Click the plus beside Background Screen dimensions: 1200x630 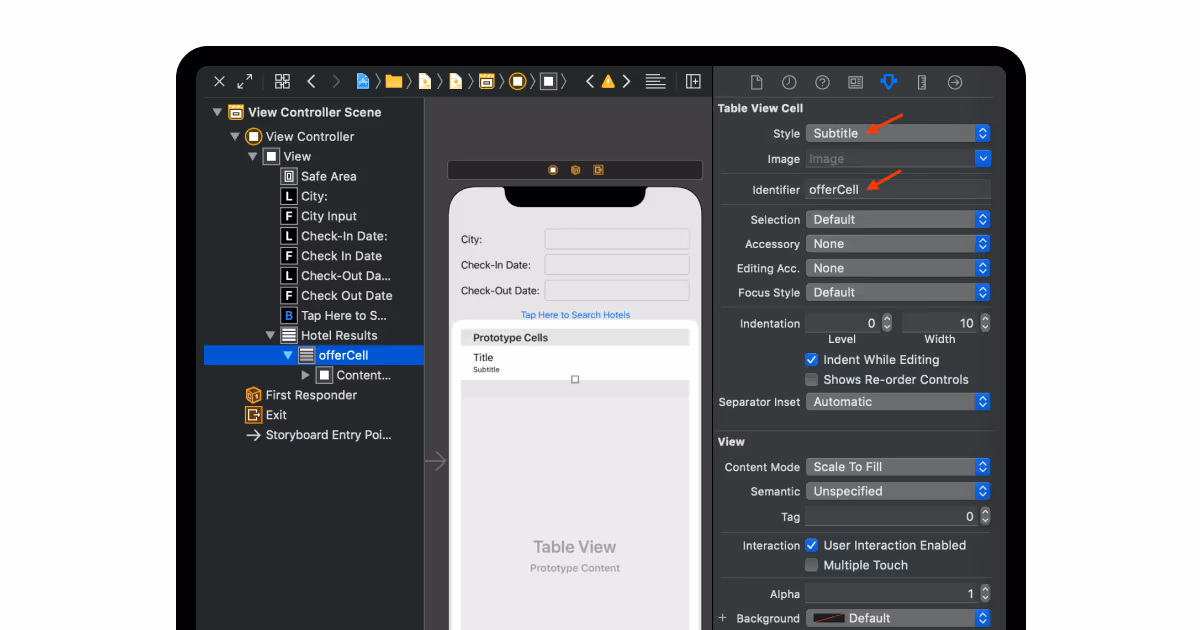point(723,618)
